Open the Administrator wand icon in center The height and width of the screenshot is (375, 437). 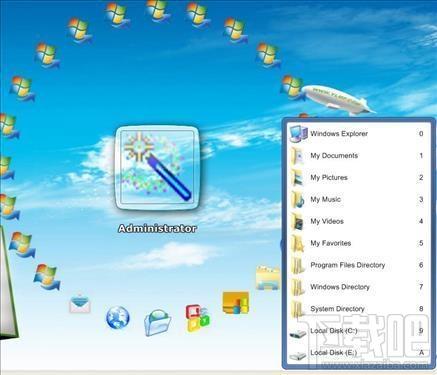tap(157, 168)
